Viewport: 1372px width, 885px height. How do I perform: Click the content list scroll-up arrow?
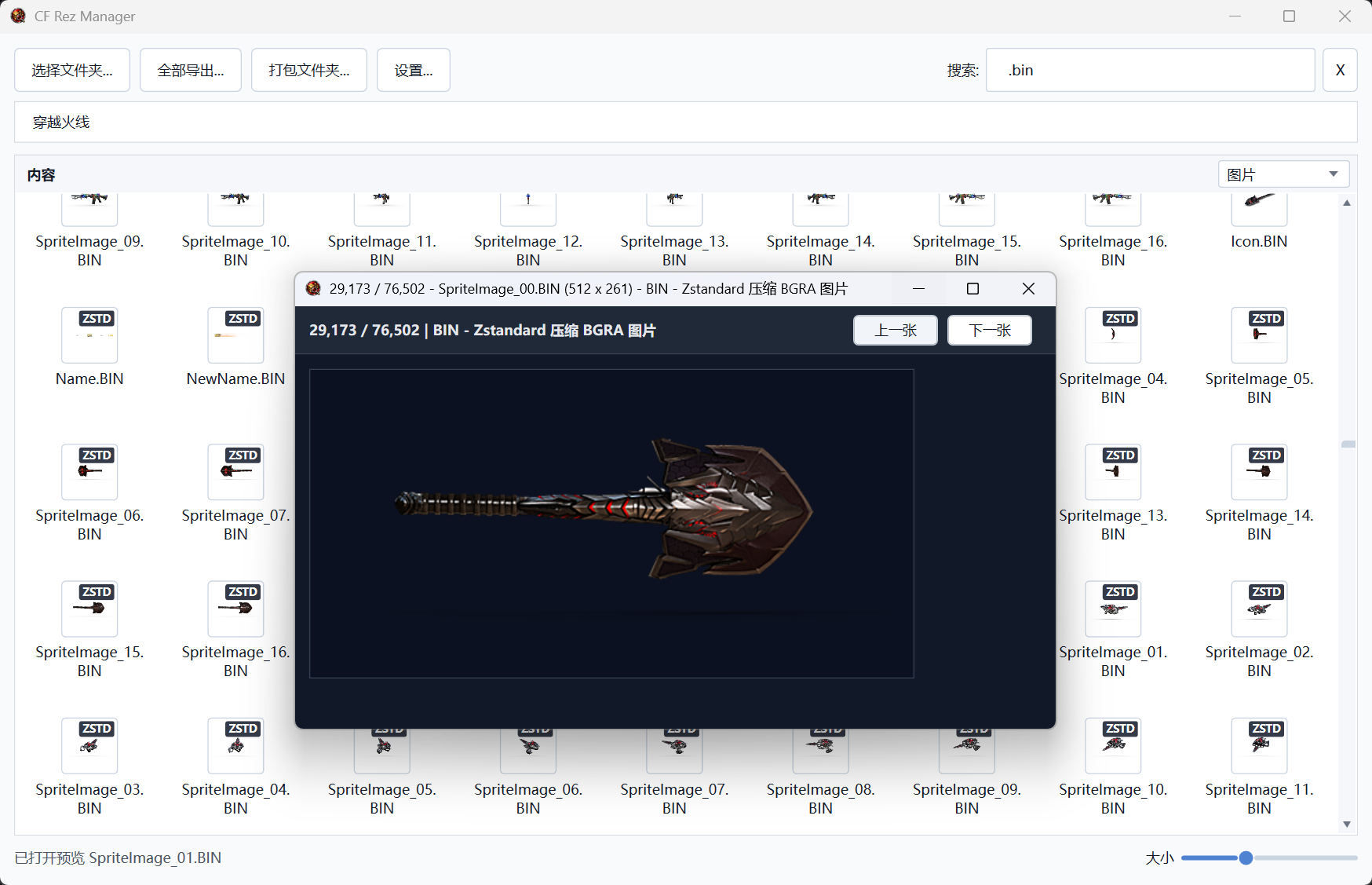[x=1347, y=203]
